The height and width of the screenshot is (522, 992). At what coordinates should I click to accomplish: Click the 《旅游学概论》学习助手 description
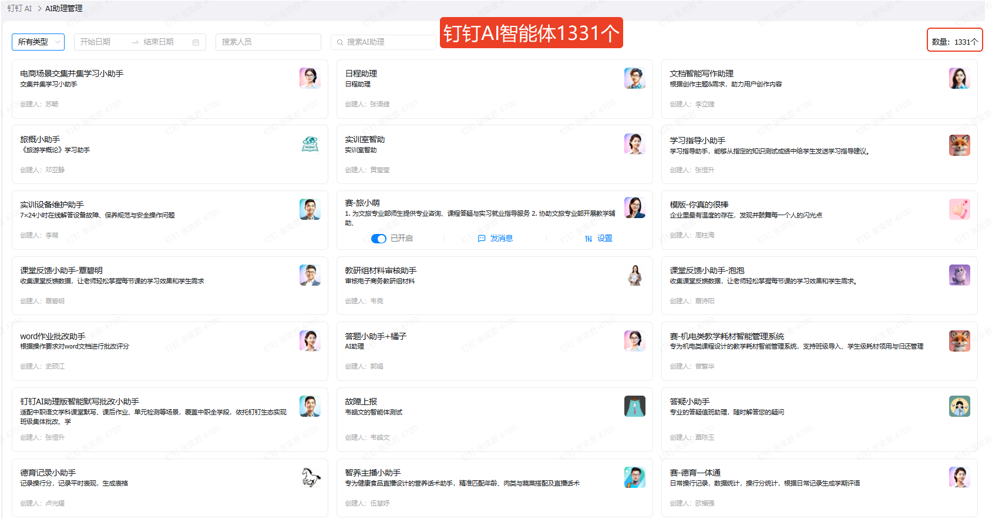pyautogui.click(x=55, y=150)
